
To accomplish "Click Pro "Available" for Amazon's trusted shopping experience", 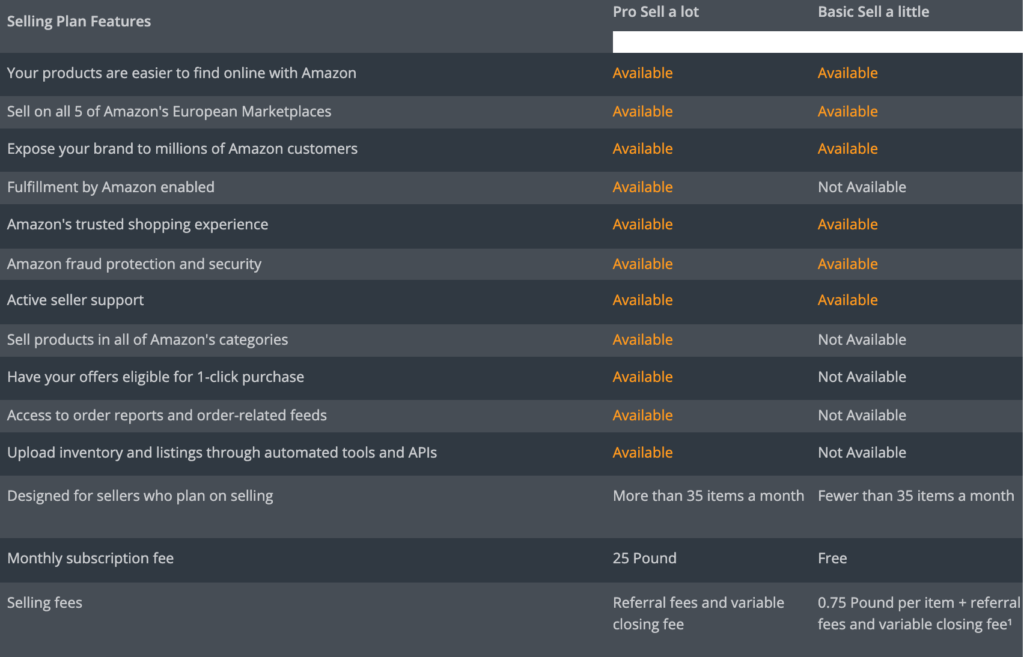I will [x=642, y=225].
